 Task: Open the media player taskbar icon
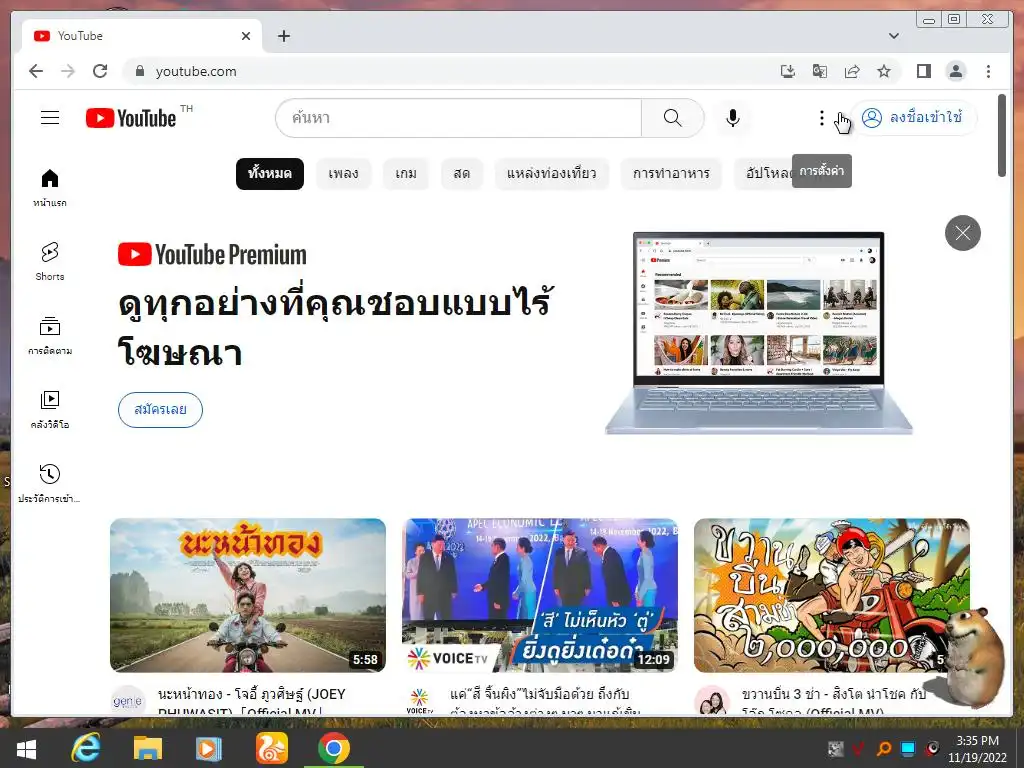pyautogui.click(x=209, y=748)
